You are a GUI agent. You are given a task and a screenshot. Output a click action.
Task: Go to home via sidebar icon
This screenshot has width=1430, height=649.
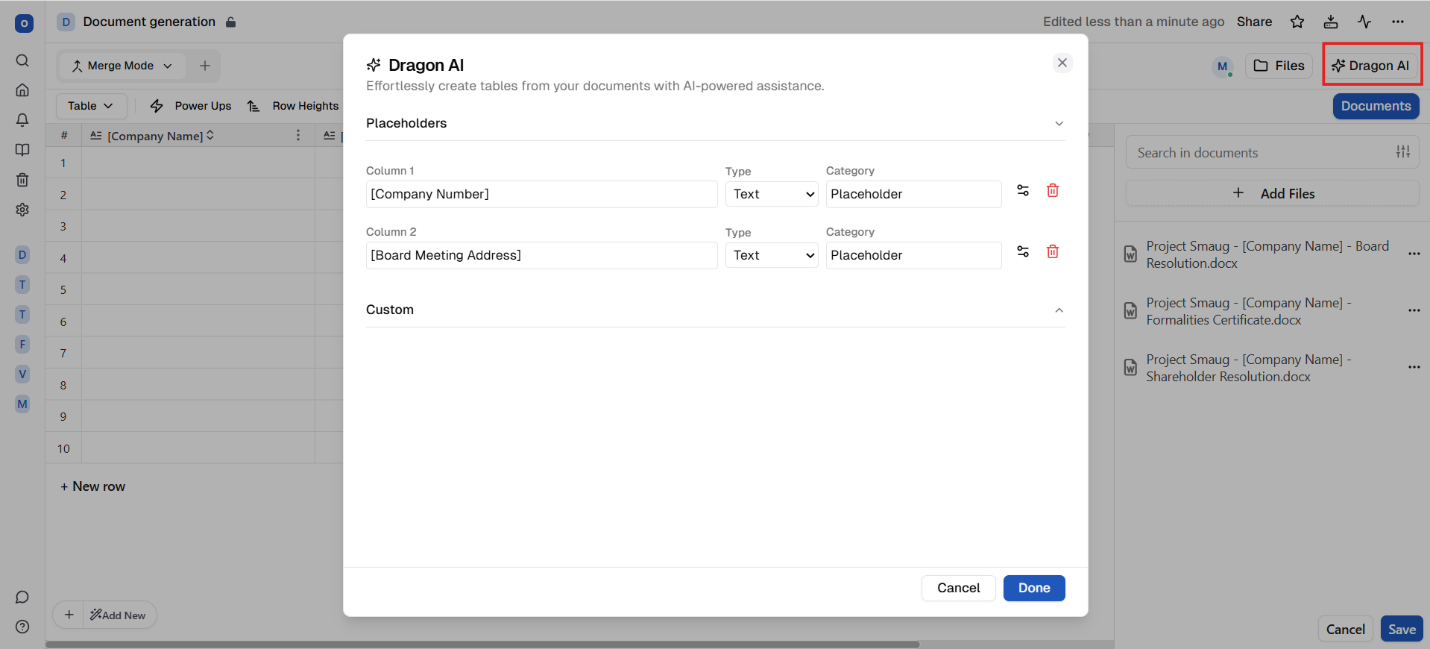click(22, 90)
